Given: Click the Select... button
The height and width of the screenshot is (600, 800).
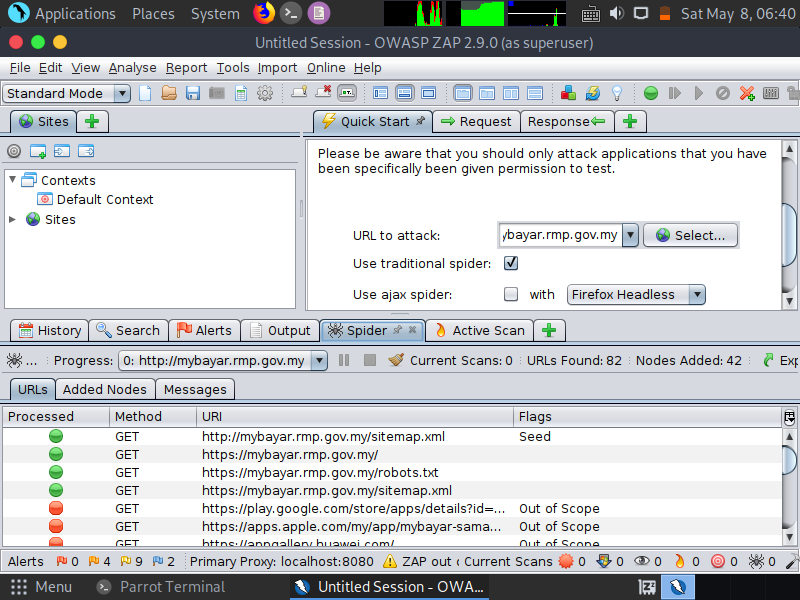Looking at the screenshot, I should pyautogui.click(x=690, y=235).
